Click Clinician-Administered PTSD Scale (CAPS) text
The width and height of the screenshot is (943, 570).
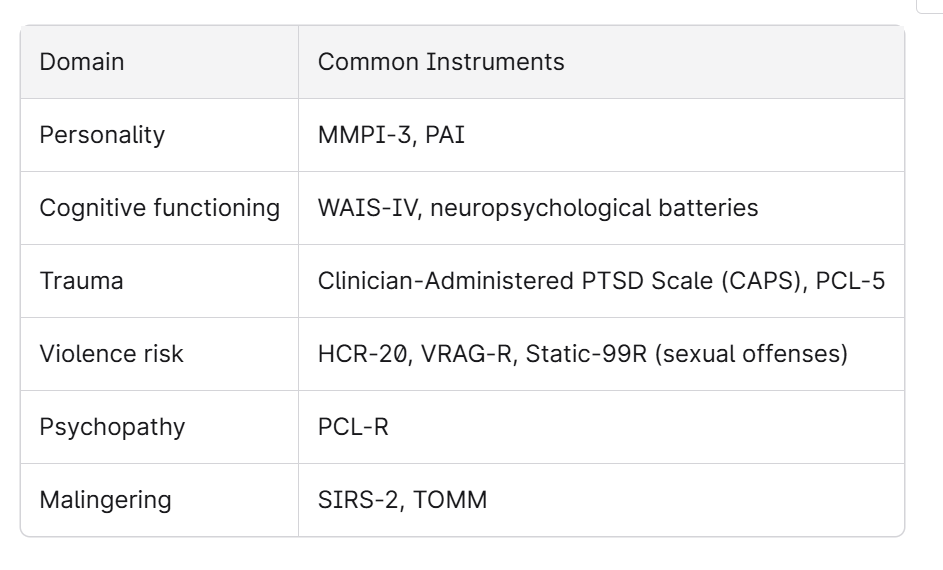pyautogui.click(x=562, y=281)
